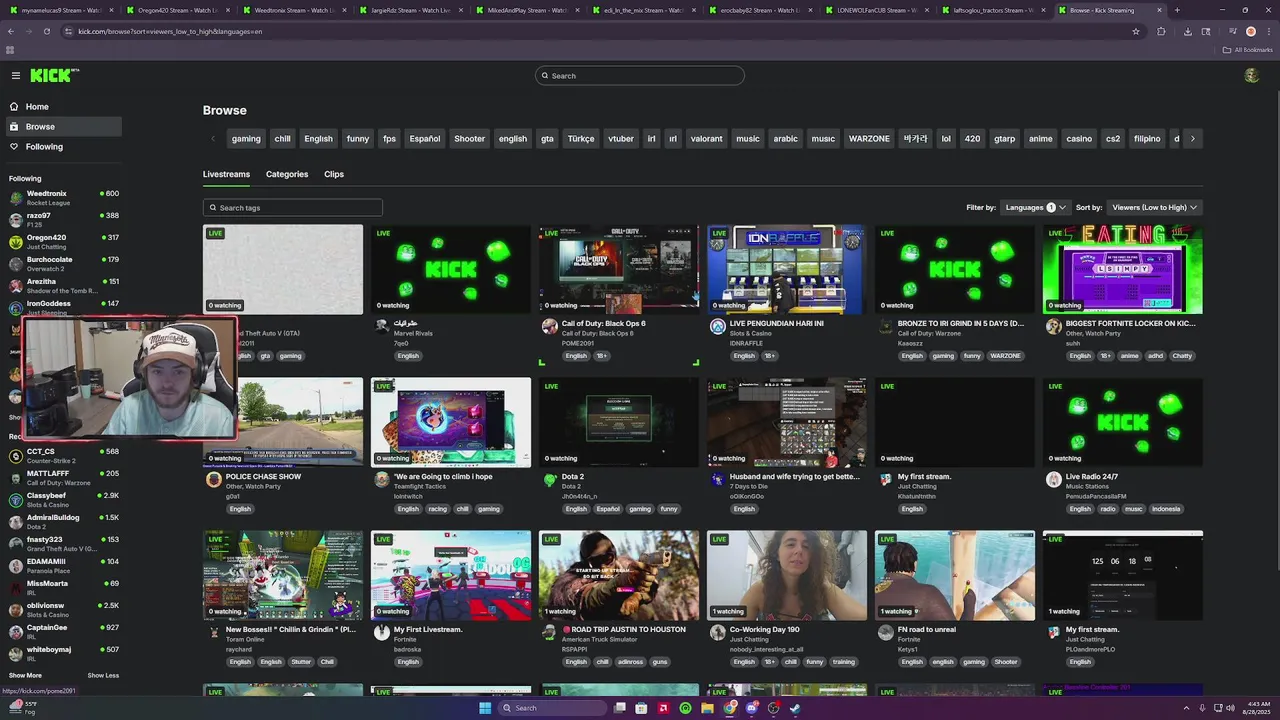Image resolution: width=1280 pixels, height=720 pixels.
Task: Click the Windows taskbar Search box
Action: 553,708
